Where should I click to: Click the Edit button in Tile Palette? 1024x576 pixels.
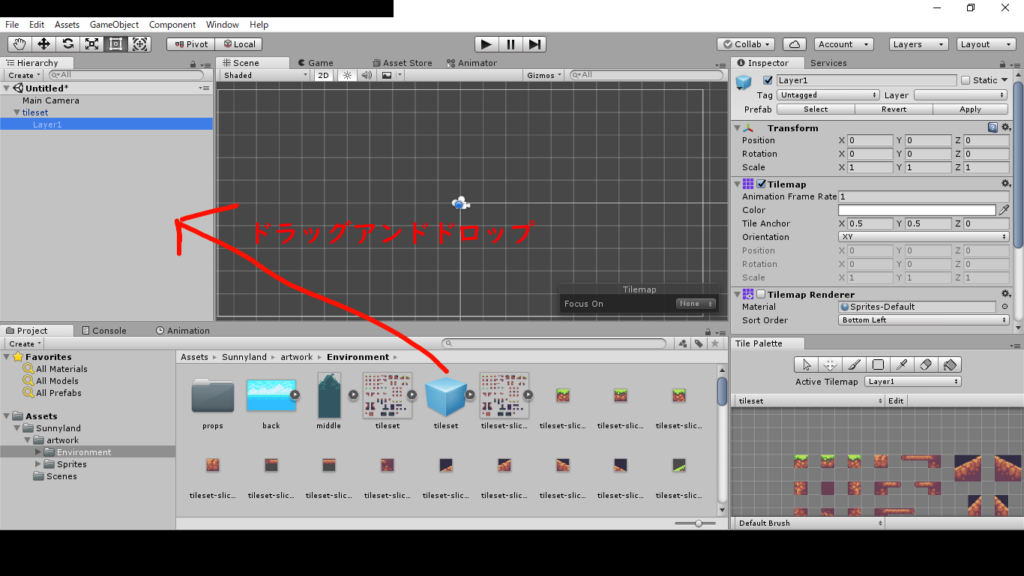click(897, 401)
